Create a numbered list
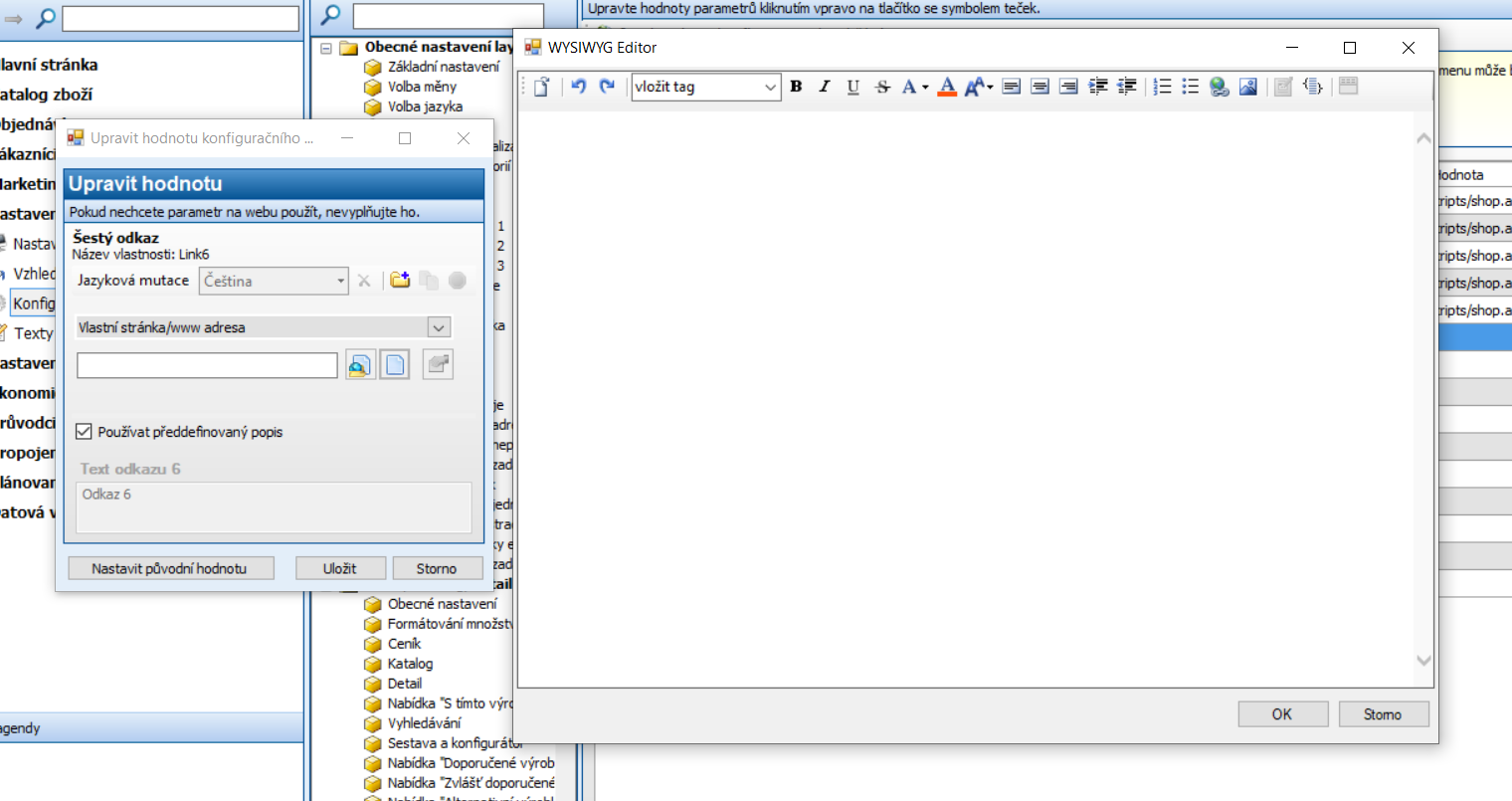 (x=1162, y=87)
